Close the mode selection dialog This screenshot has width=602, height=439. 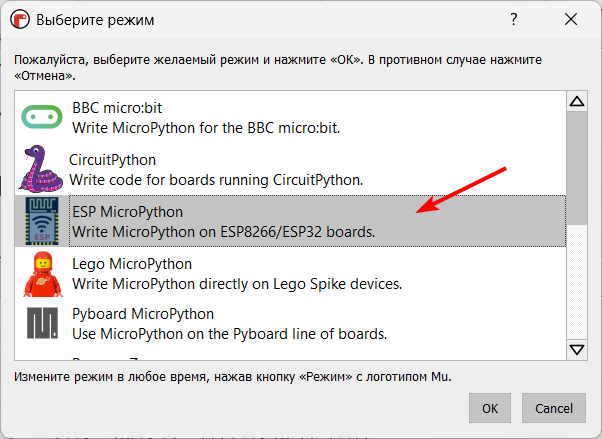[x=571, y=19]
